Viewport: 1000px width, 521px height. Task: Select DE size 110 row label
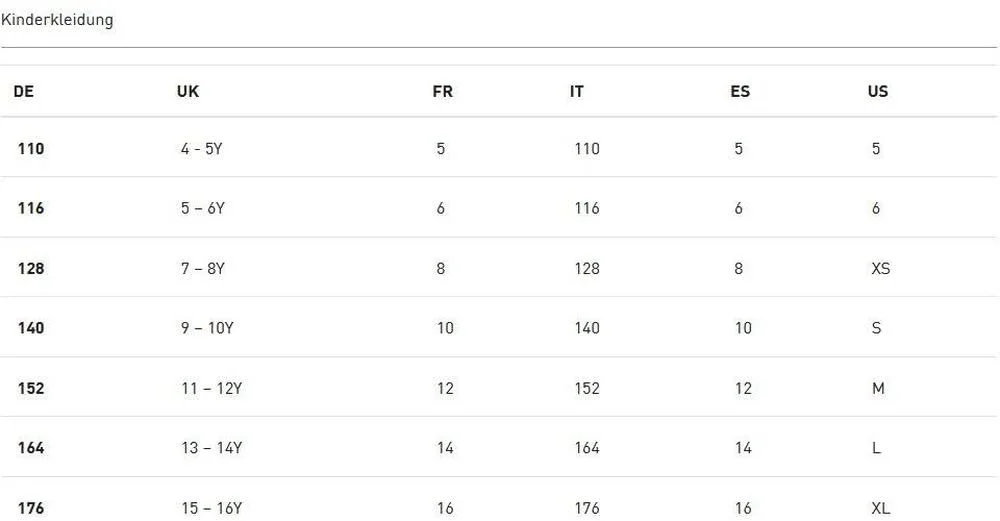pos(31,149)
